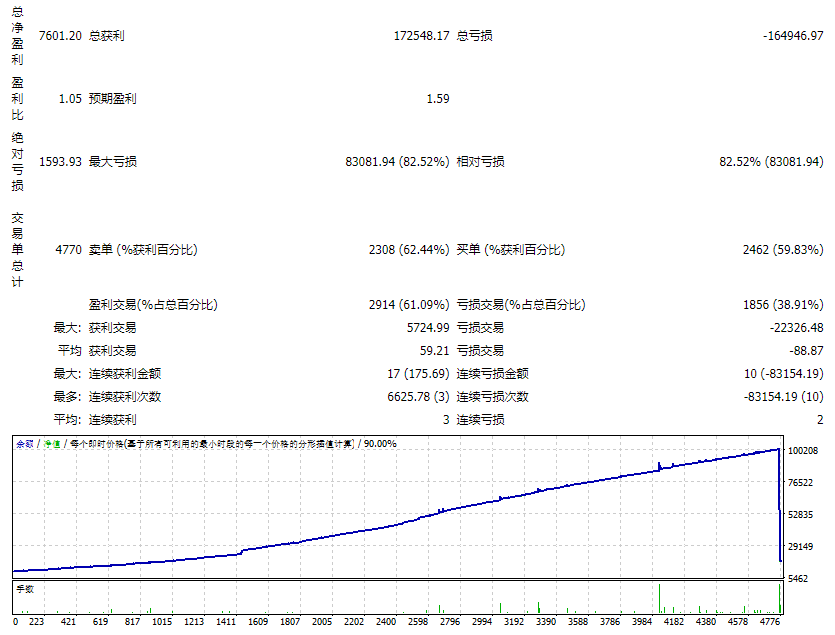
Task: Click the gross loss value -164946.97
Action: (793, 36)
